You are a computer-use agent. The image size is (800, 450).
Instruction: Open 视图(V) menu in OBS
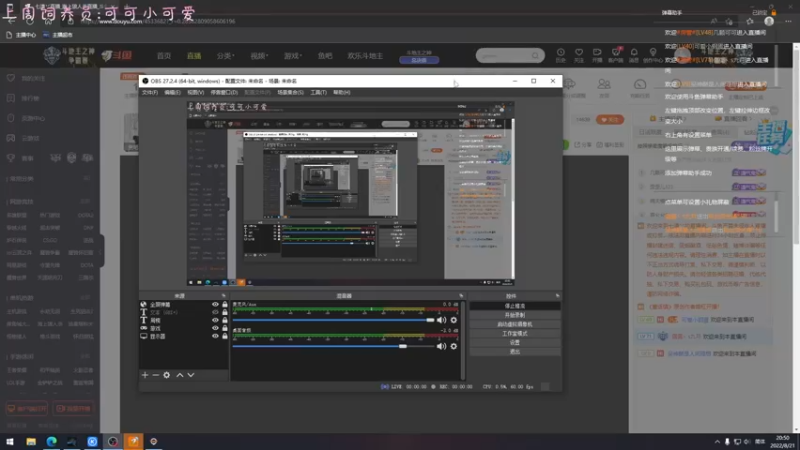[195, 92]
